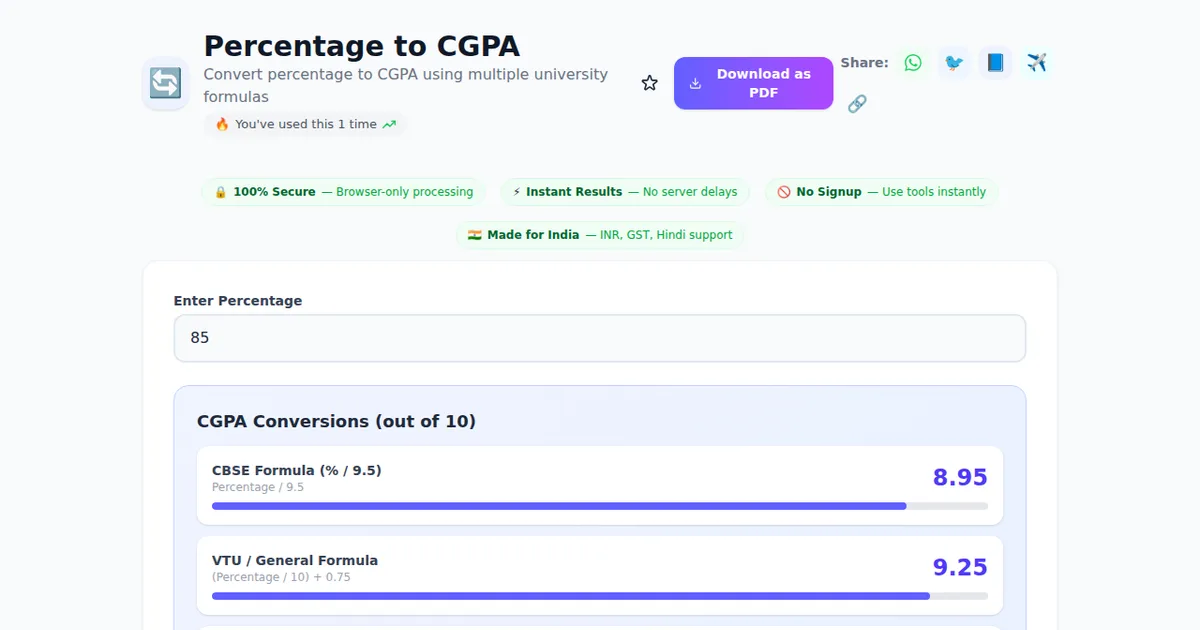Open the 100% Secure badge
The image size is (1200, 630).
point(343,191)
